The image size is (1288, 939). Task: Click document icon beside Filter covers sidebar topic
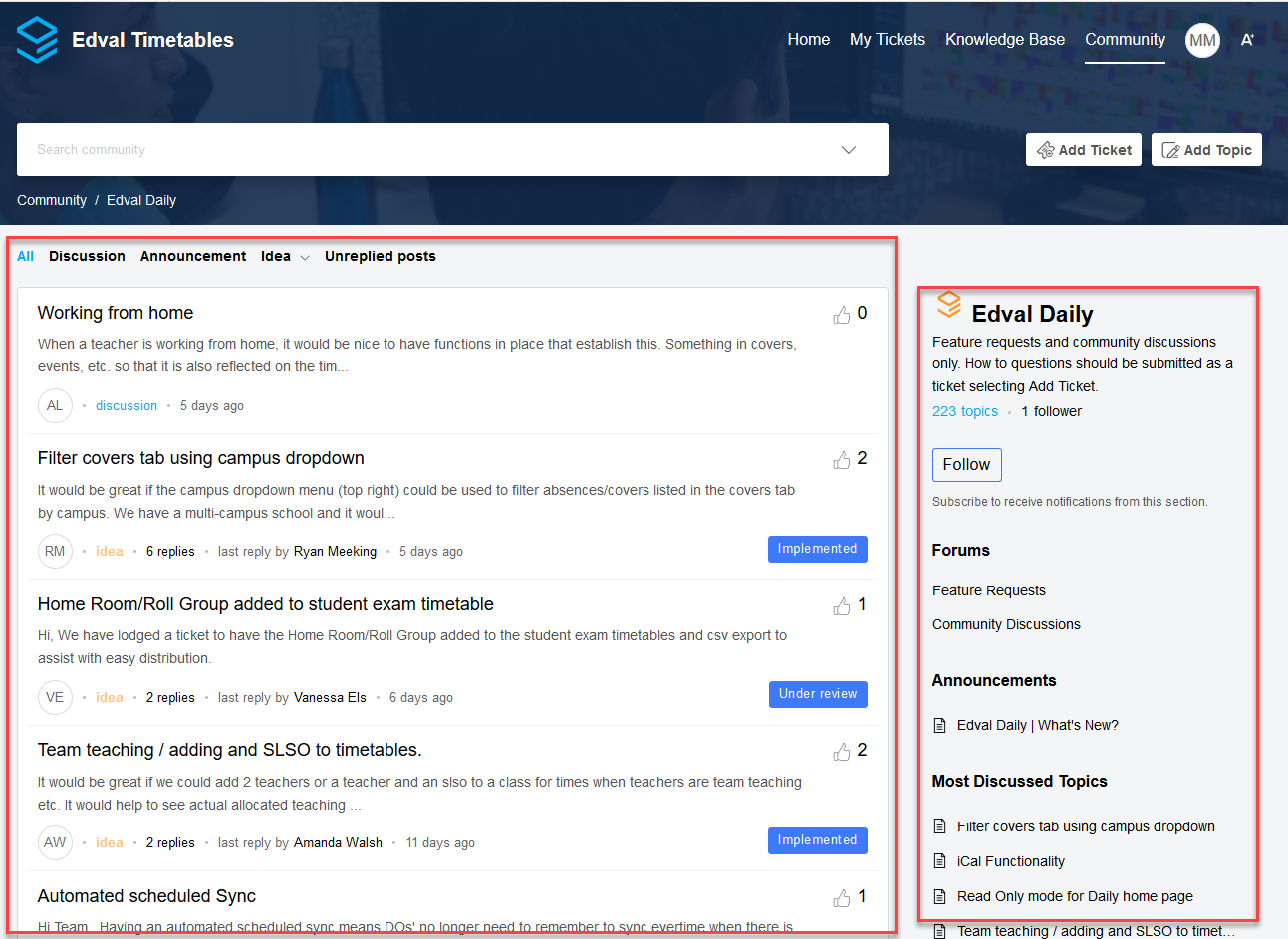(939, 826)
